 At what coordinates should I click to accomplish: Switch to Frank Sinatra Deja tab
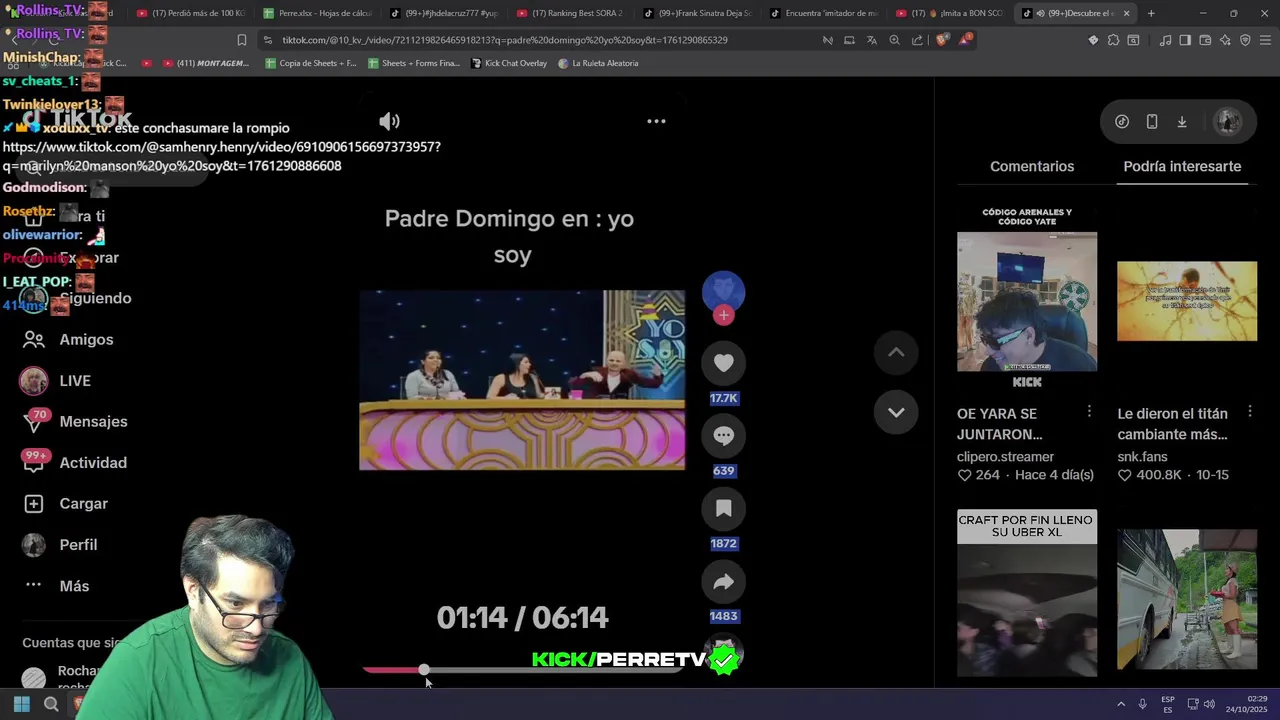(x=697, y=13)
